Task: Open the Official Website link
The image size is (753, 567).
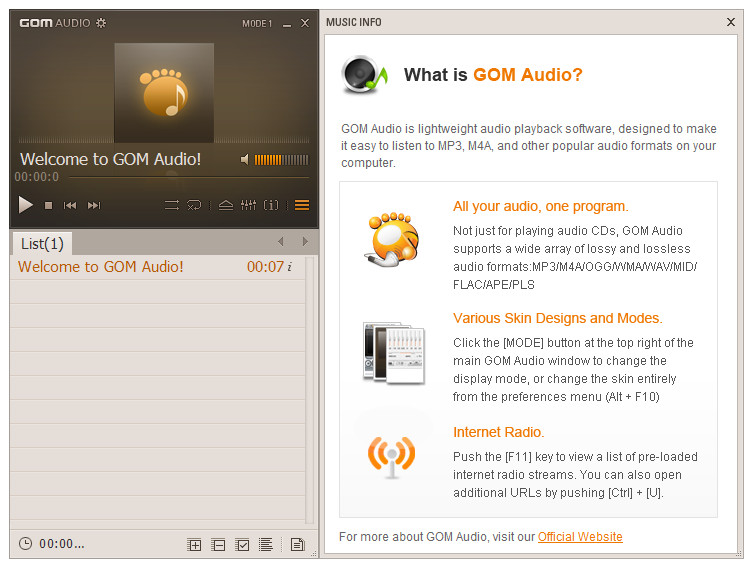Action: (x=580, y=537)
